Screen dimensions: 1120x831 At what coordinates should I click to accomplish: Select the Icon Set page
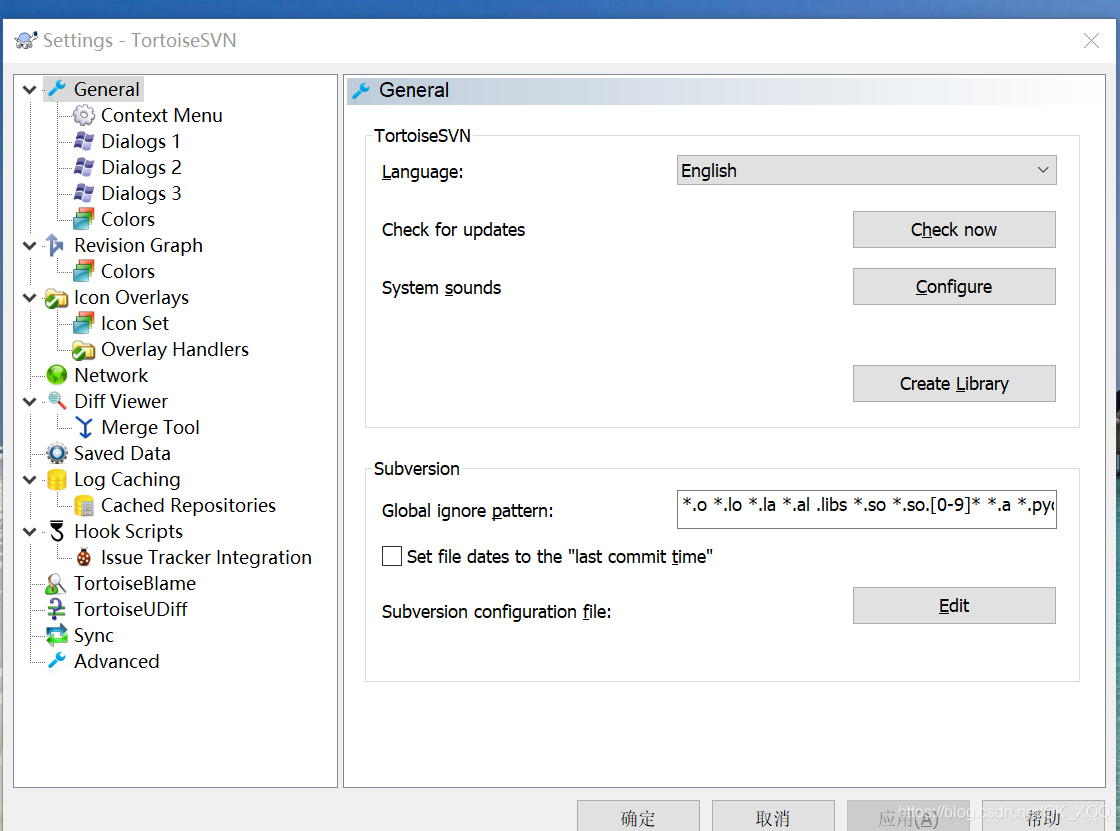[134, 323]
